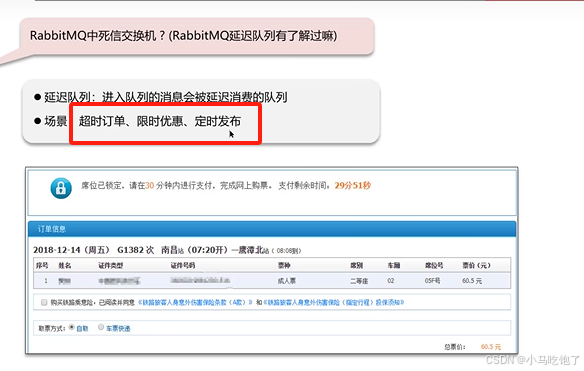Click the orange 60.5 元 total price

(x=491, y=347)
